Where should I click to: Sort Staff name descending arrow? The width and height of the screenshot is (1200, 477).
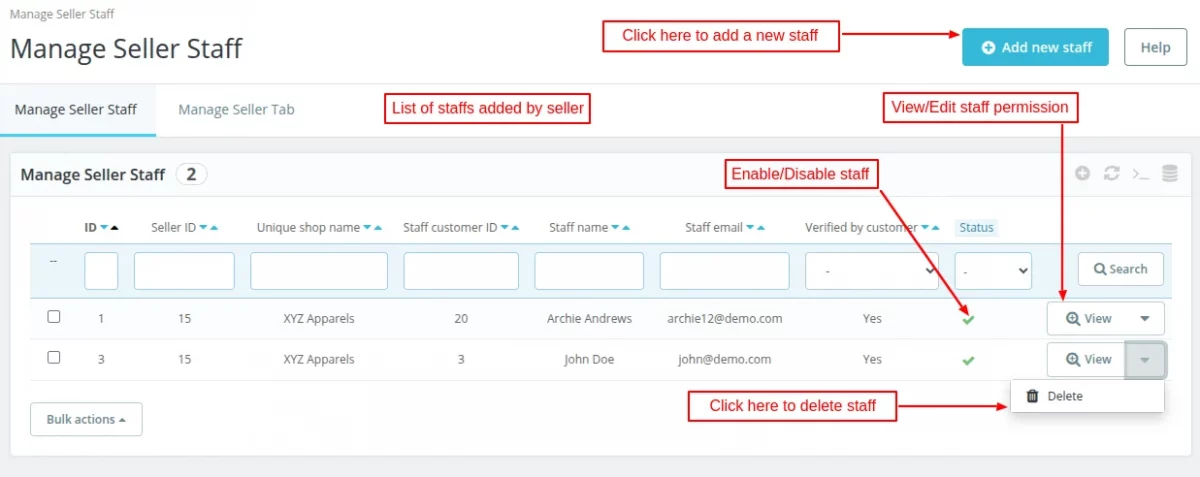click(615, 228)
